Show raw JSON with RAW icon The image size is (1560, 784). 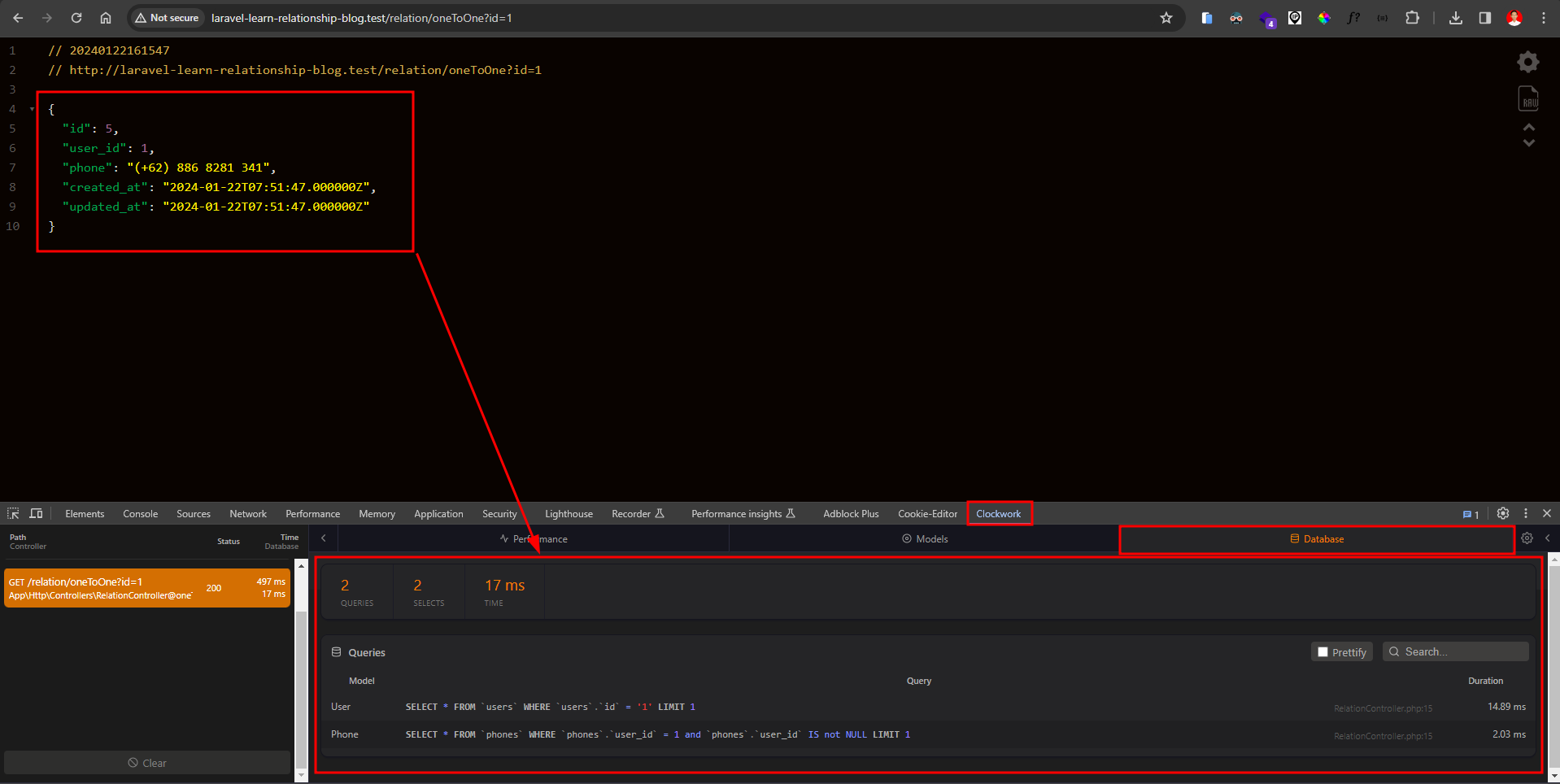tap(1528, 99)
